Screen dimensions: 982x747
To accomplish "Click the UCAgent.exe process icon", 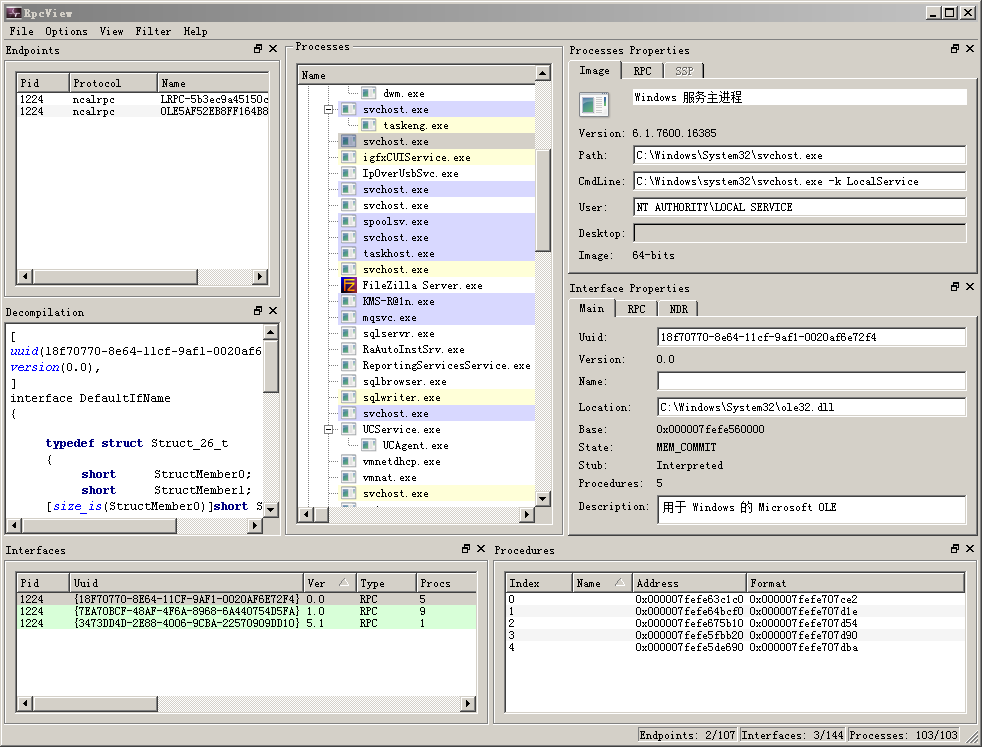I will pyautogui.click(x=368, y=445).
